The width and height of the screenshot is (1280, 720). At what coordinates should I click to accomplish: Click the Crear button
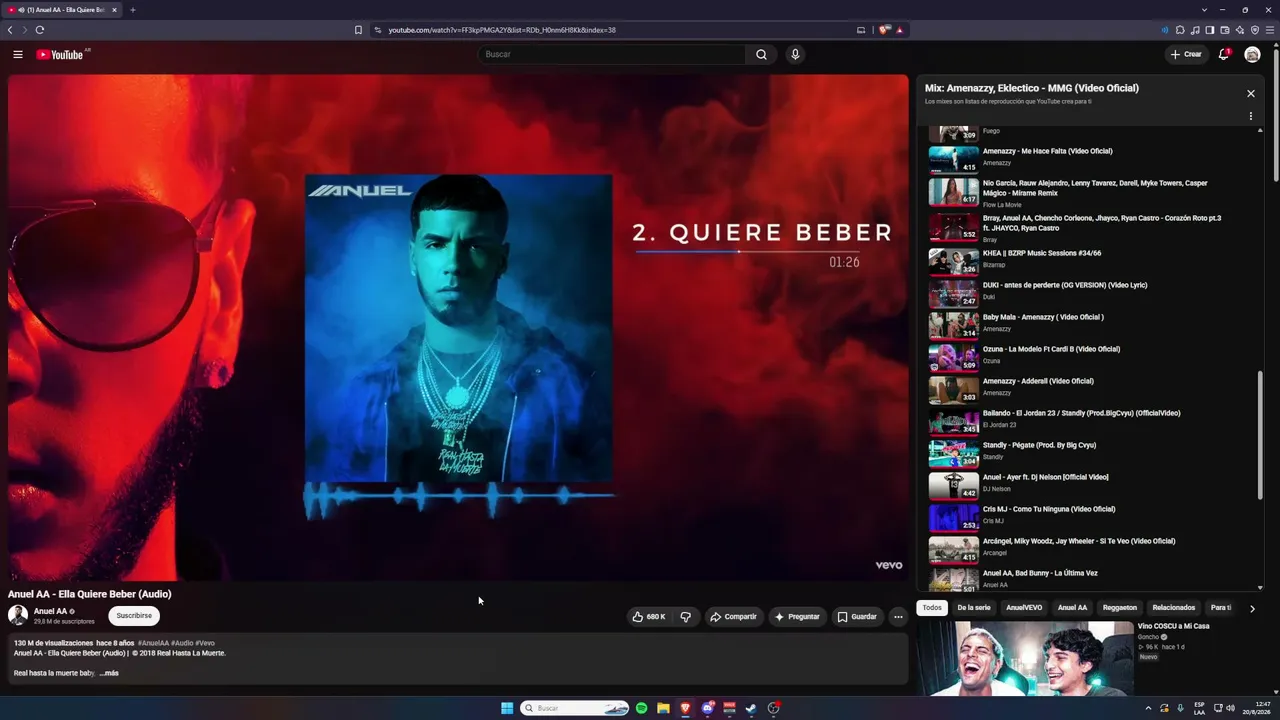(1186, 54)
